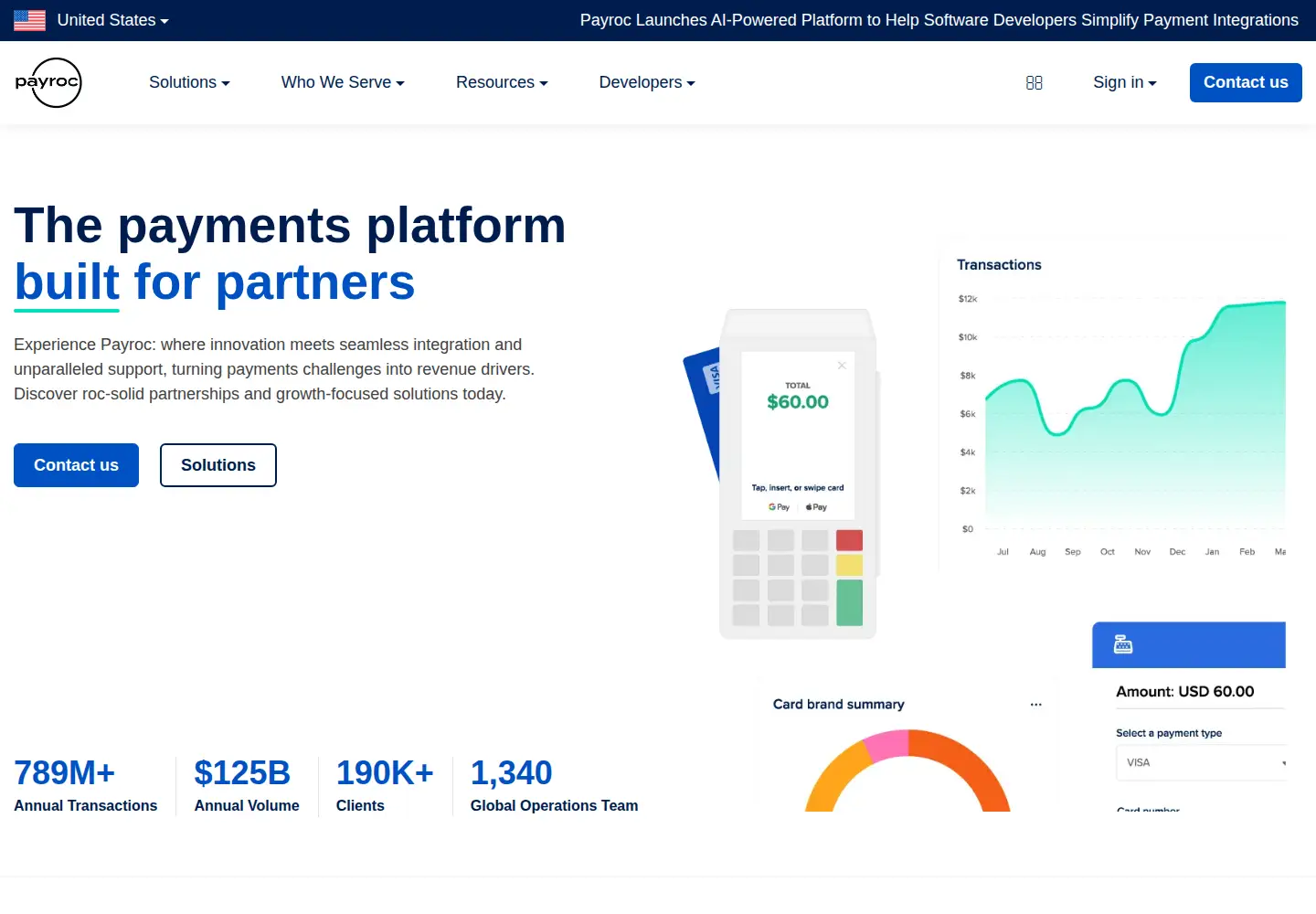
Task: Click the three-dot menu on Card brand summary
Action: [x=1035, y=705]
